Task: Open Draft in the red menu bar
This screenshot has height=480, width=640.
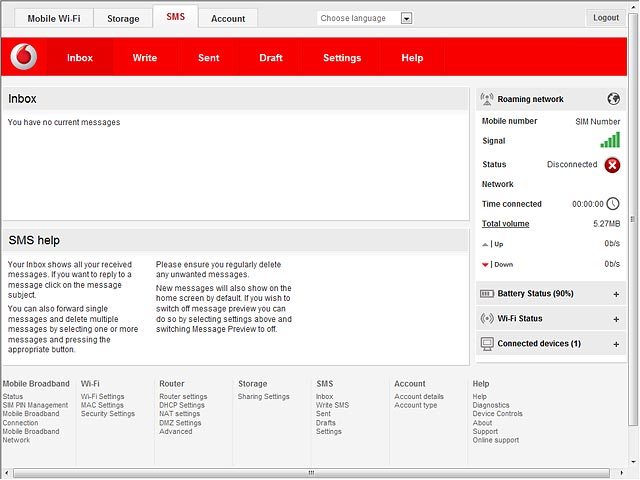Action: pyautogui.click(x=271, y=58)
